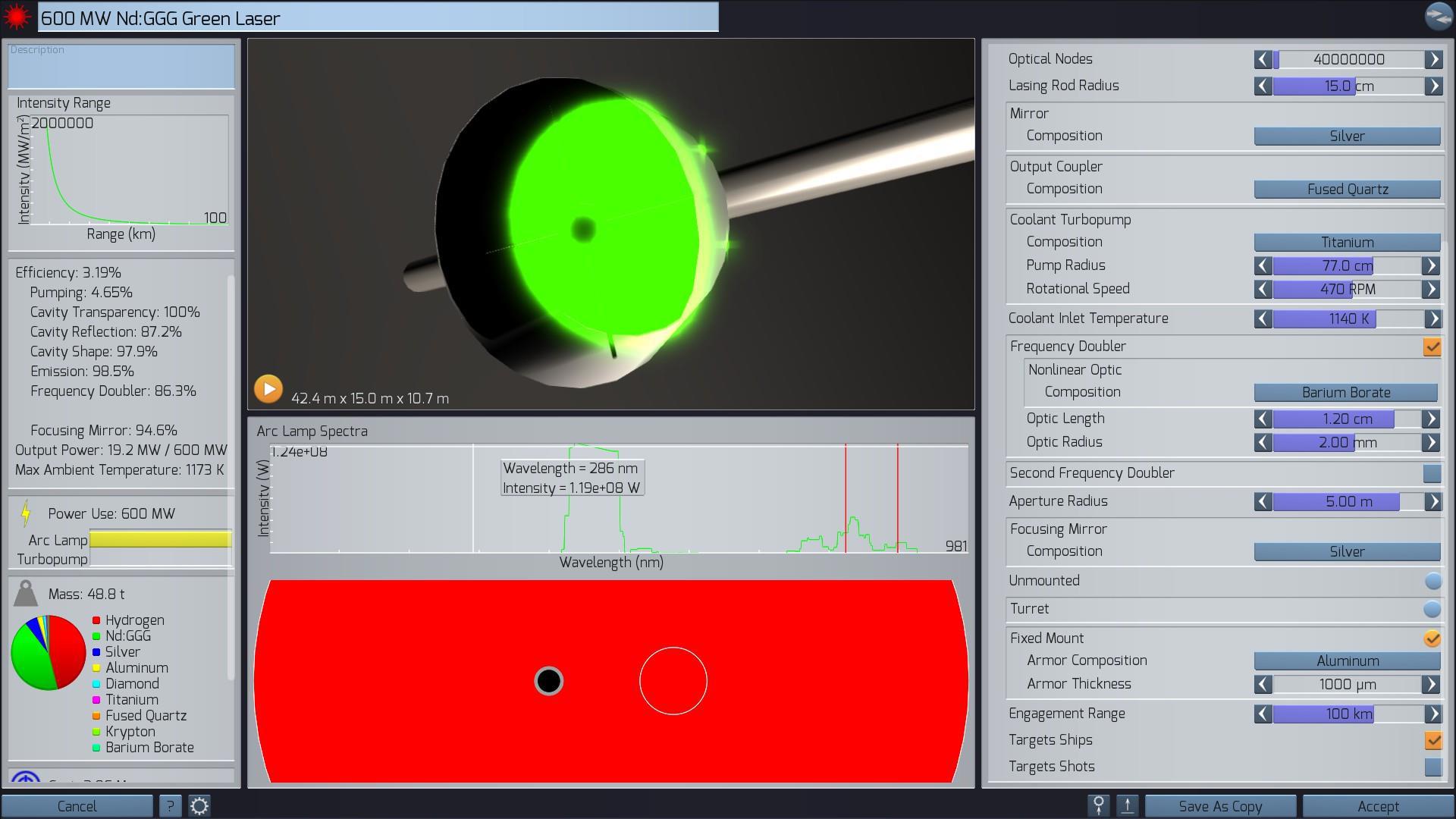1456x819 pixels.
Task: Click the upward arrow icon beside Save As Copy
Action: click(x=1128, y=805)
